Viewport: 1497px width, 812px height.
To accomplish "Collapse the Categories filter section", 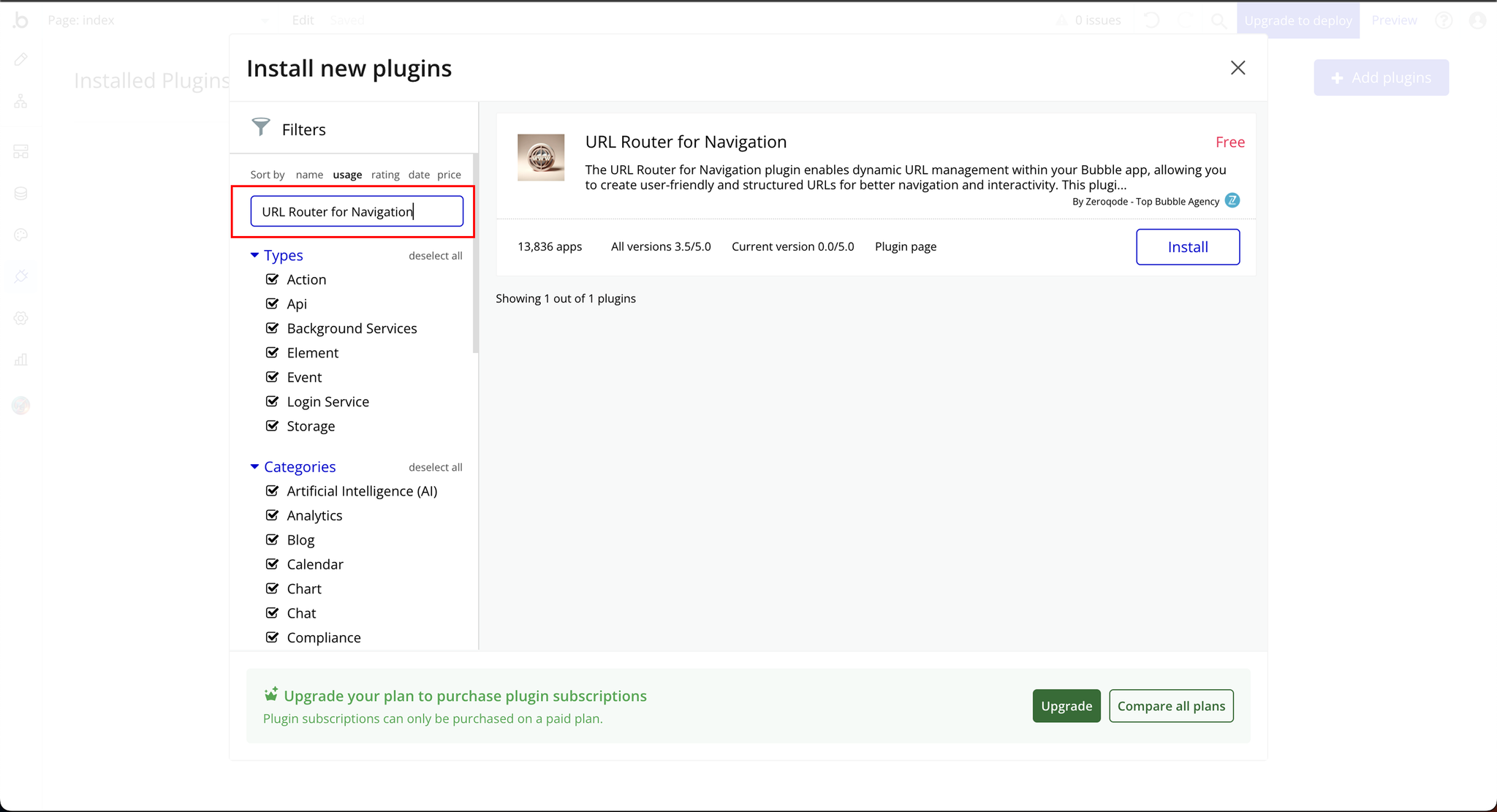I will pyautogui.click(x=255, y=466).
